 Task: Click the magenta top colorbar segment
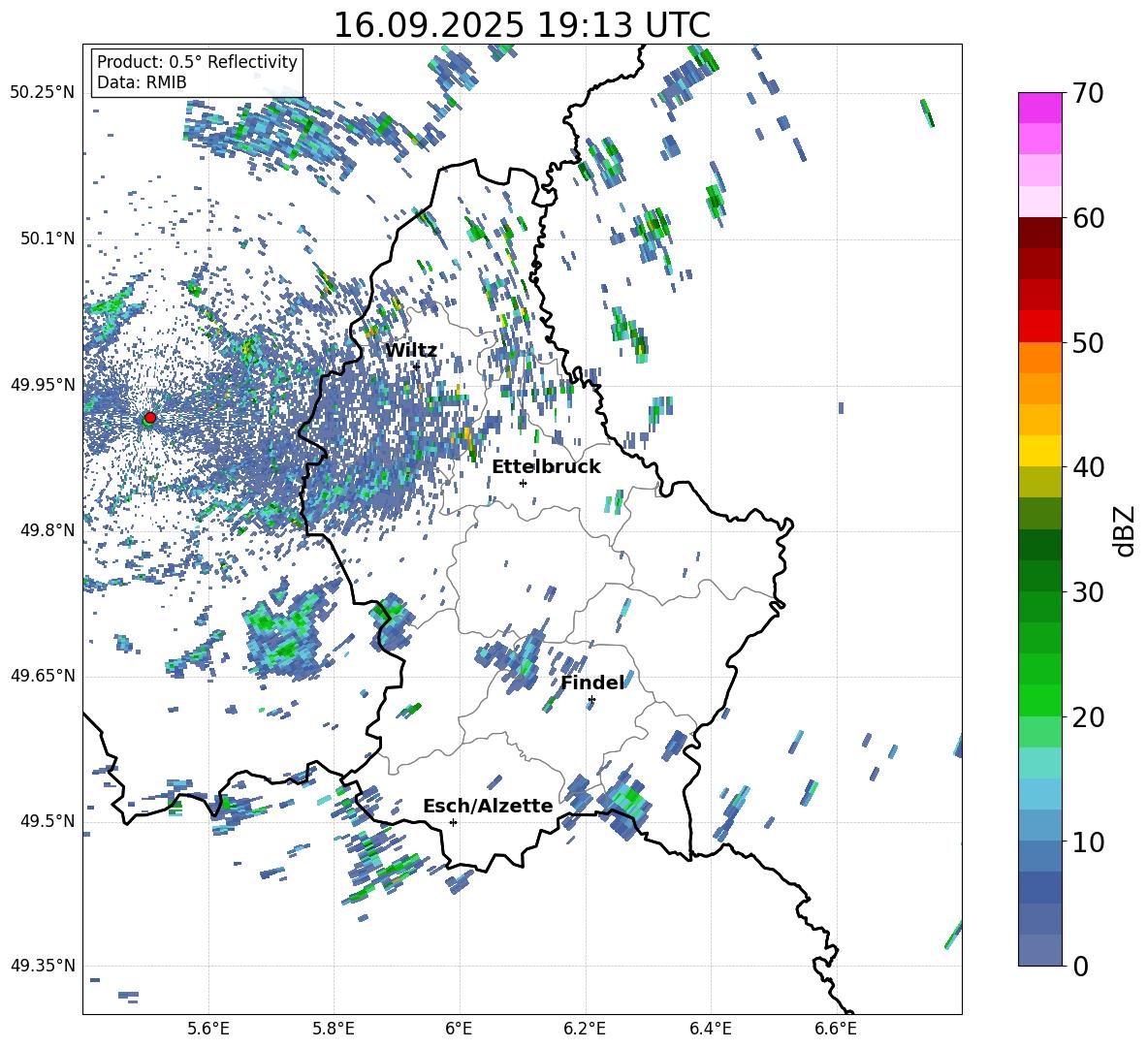pyautogui.click(x=1040, y=108)
